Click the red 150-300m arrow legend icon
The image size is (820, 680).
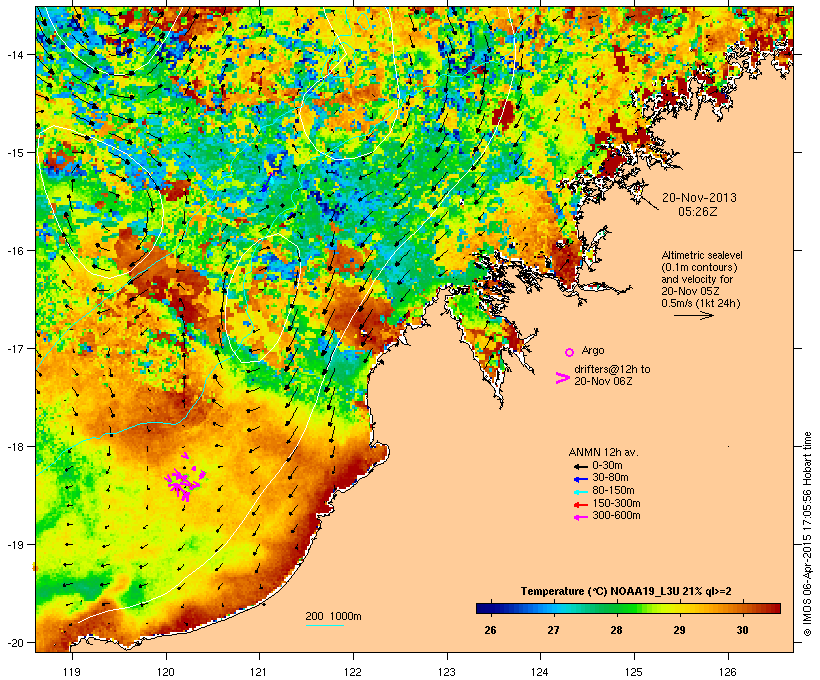(580, 505)
